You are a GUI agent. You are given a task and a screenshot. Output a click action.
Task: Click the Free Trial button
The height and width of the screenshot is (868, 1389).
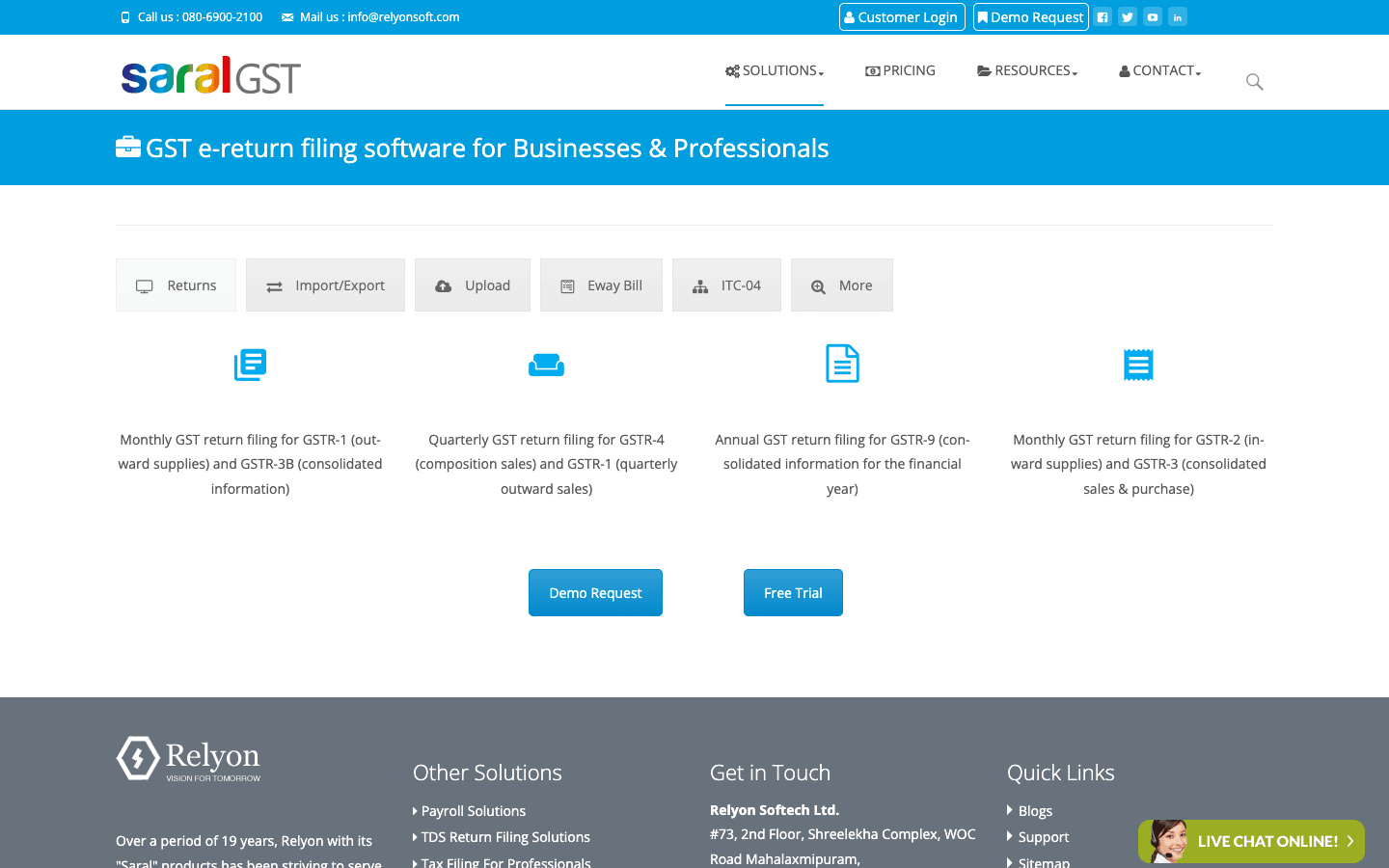[793, 592]
